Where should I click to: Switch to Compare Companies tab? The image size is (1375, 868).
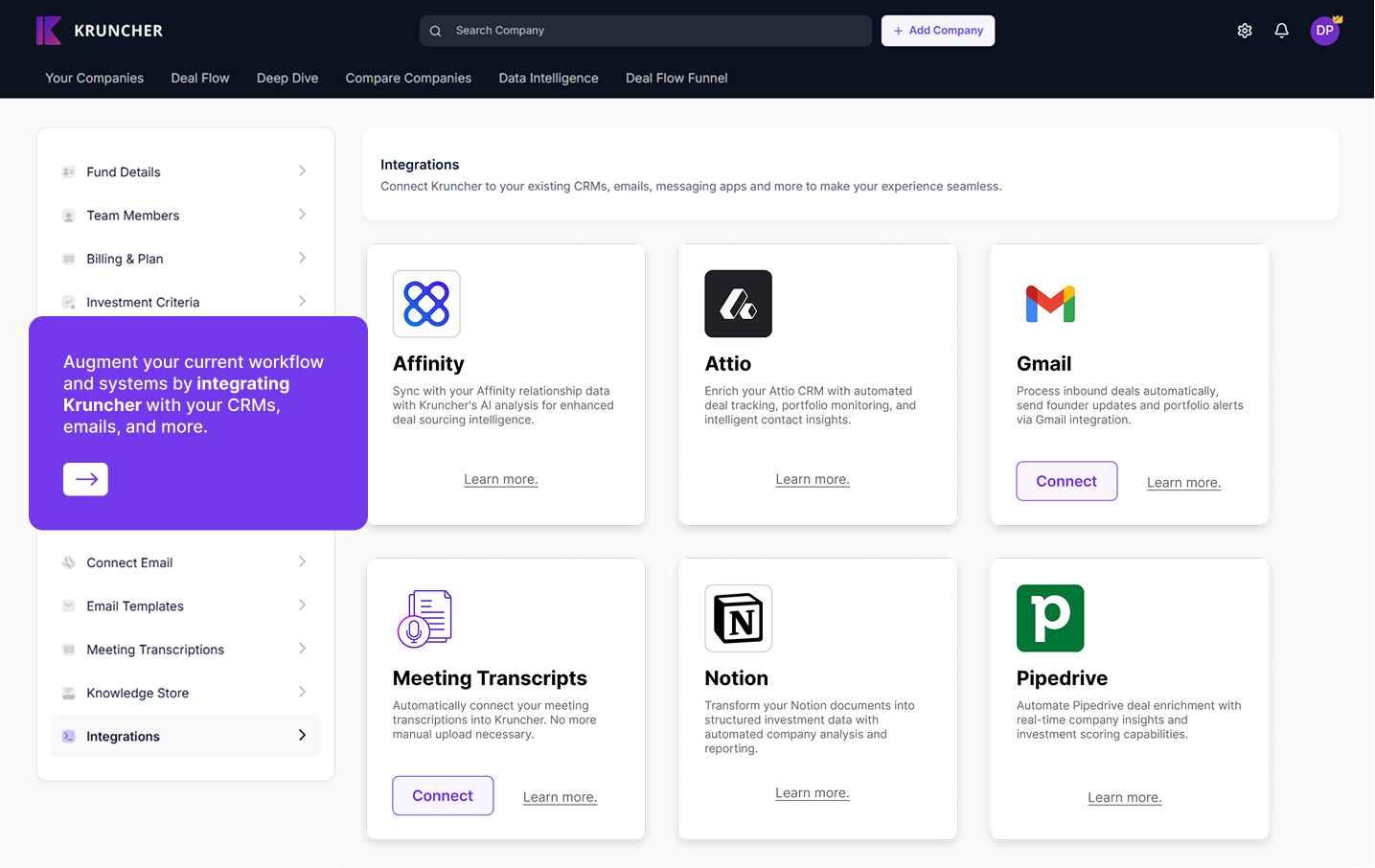pyautogui.click(x=408, y=79)
